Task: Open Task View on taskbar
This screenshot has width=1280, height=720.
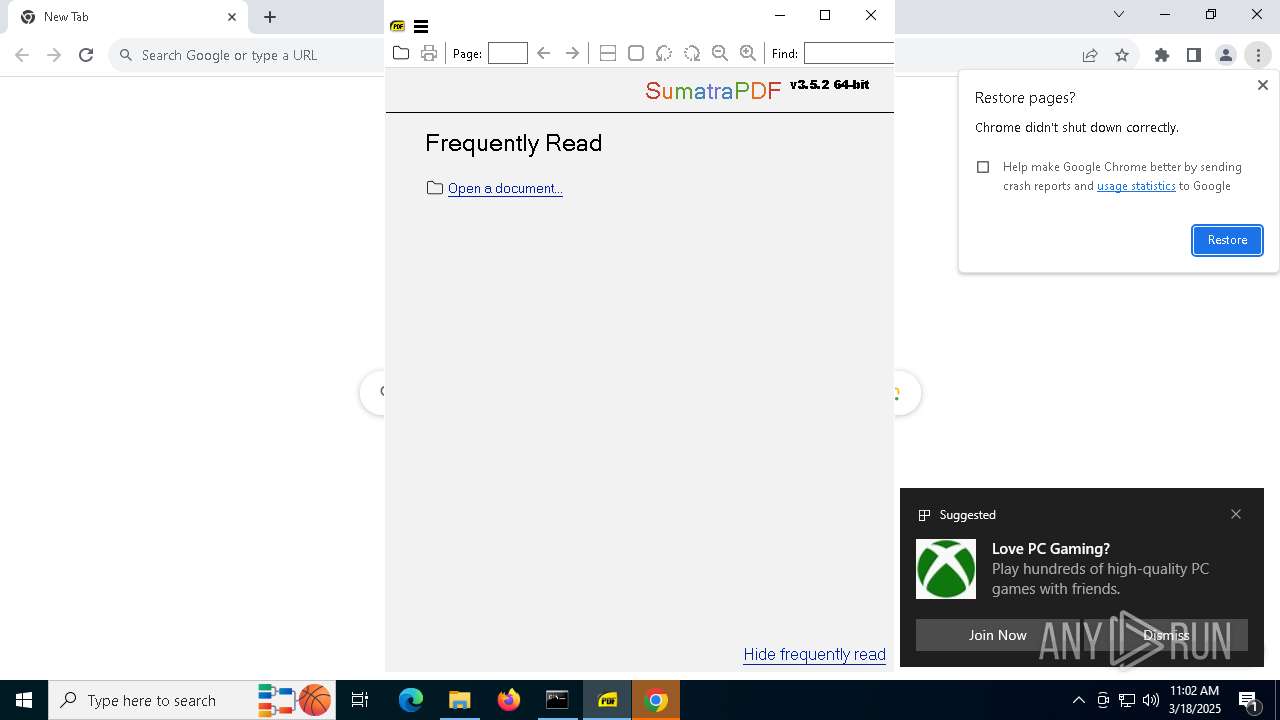Action: [360, 700]
